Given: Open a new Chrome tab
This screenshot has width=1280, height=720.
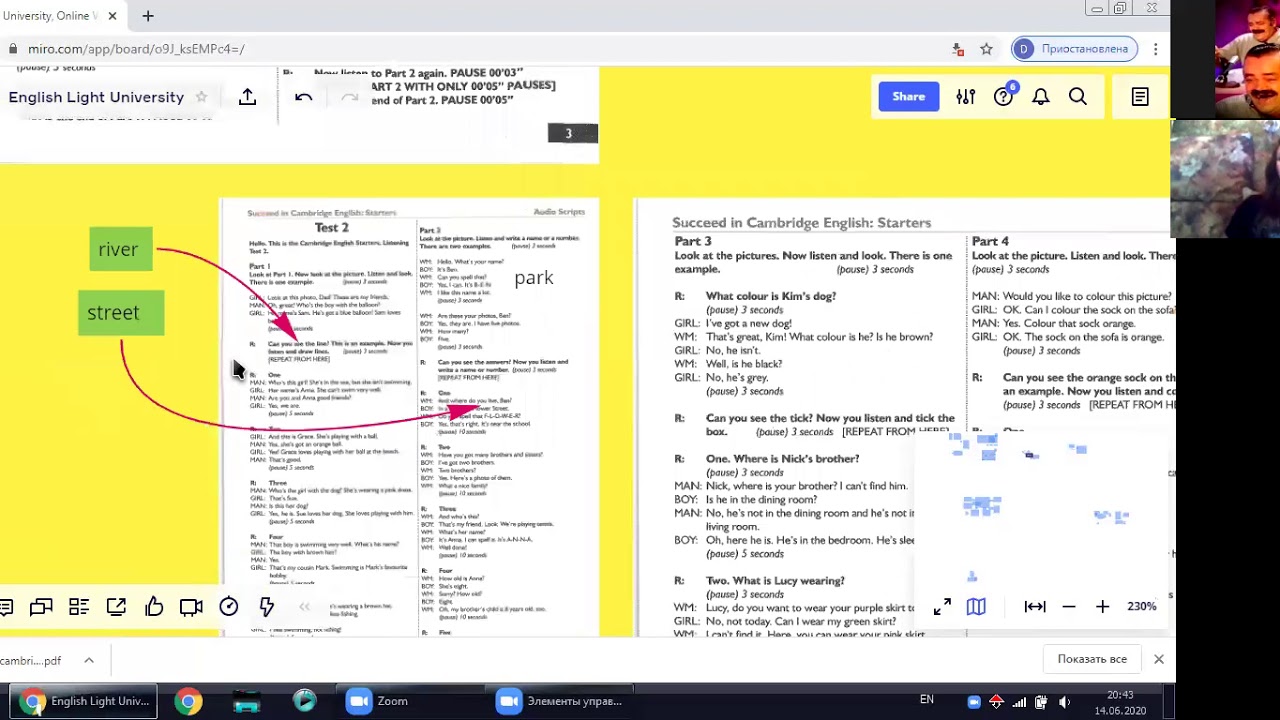Looking at the screenshot, I should 147,16.
